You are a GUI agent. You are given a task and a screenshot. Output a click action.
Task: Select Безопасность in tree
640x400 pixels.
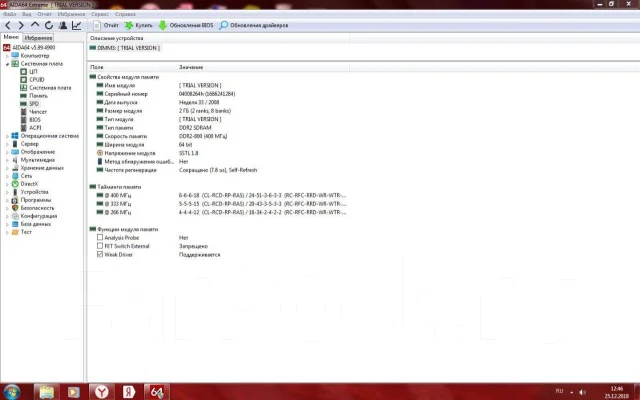tap(37, 208)
